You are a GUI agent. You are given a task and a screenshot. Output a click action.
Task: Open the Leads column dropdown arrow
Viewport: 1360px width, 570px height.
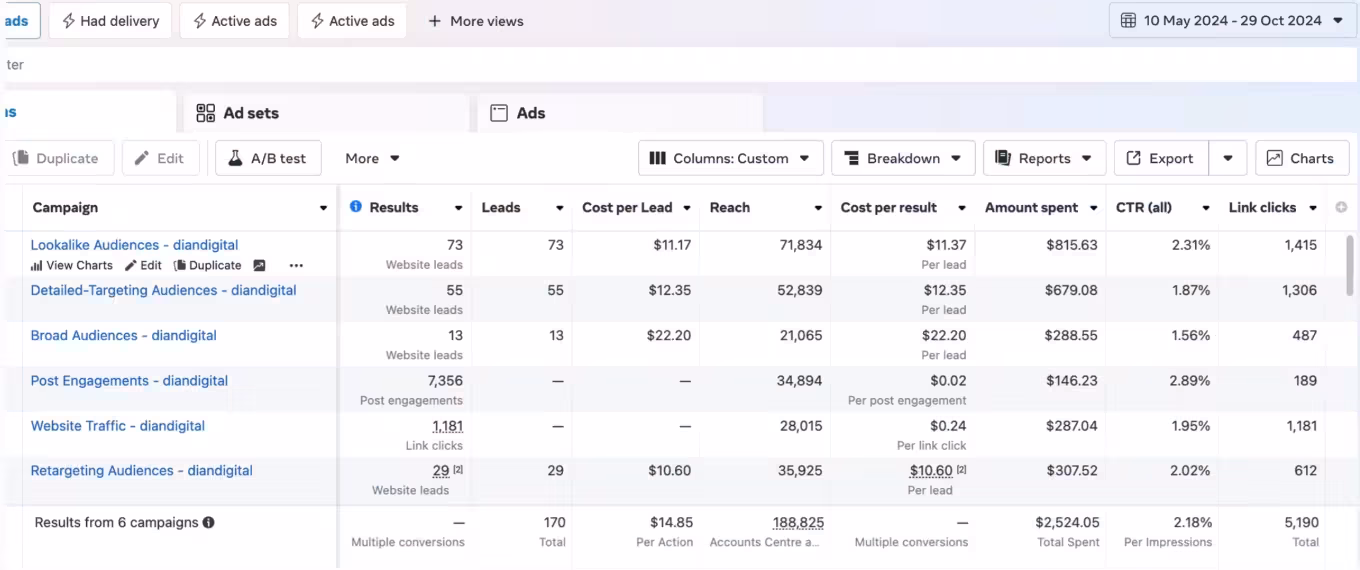559,208
